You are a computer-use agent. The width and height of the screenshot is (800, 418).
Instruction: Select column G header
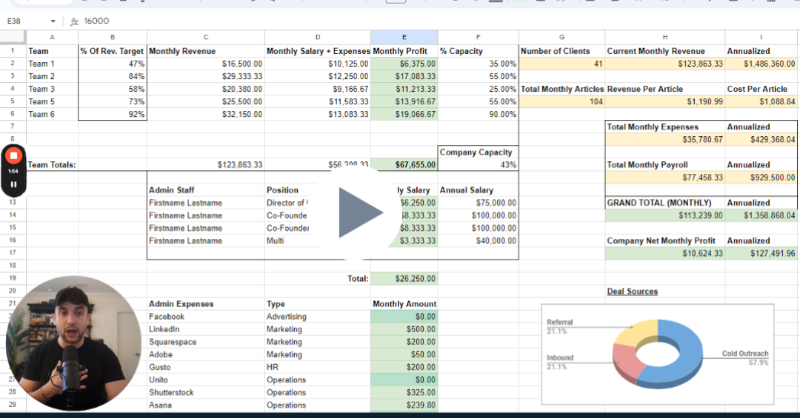(562, 37)
